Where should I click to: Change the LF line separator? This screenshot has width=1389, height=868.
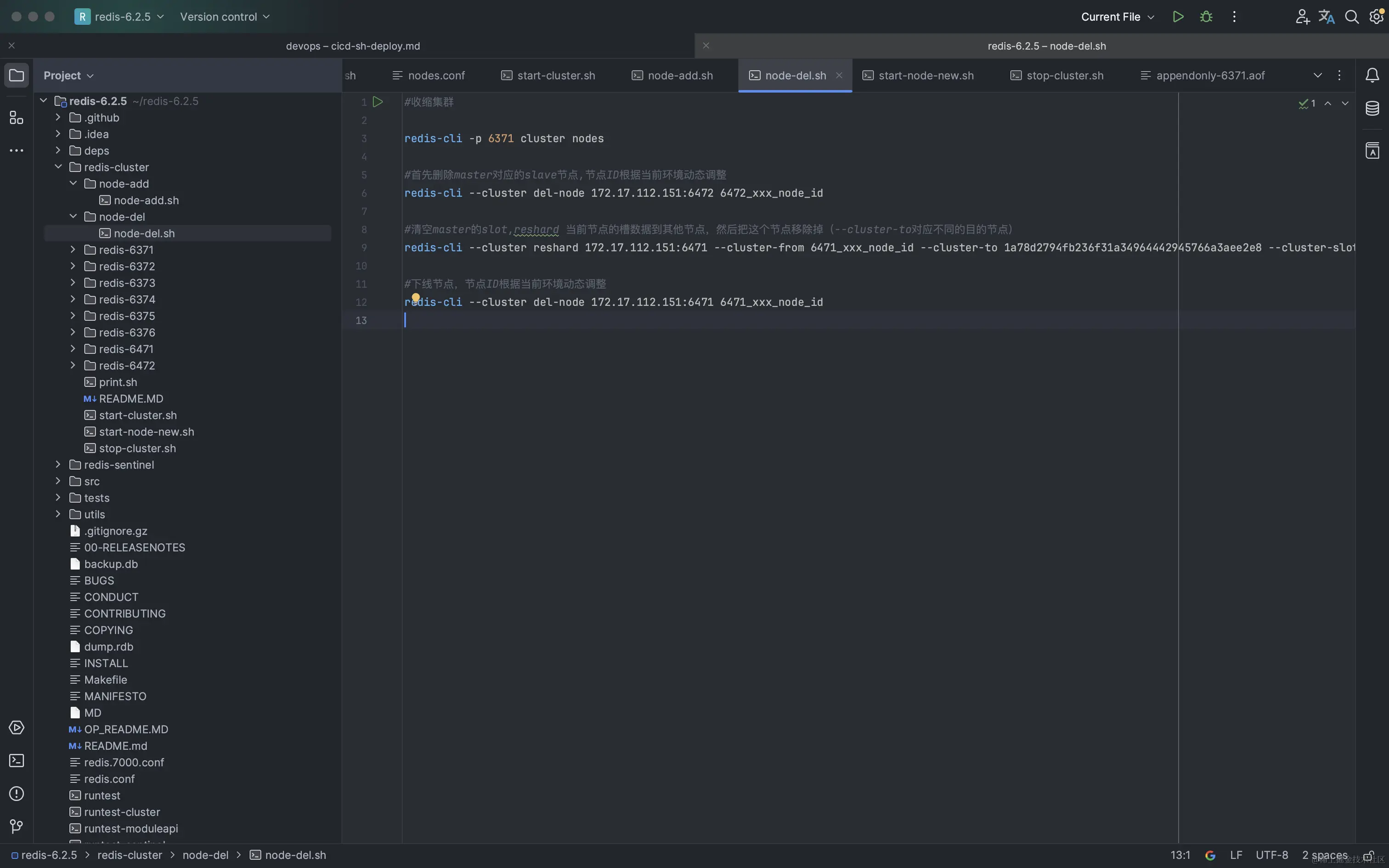1236,855
